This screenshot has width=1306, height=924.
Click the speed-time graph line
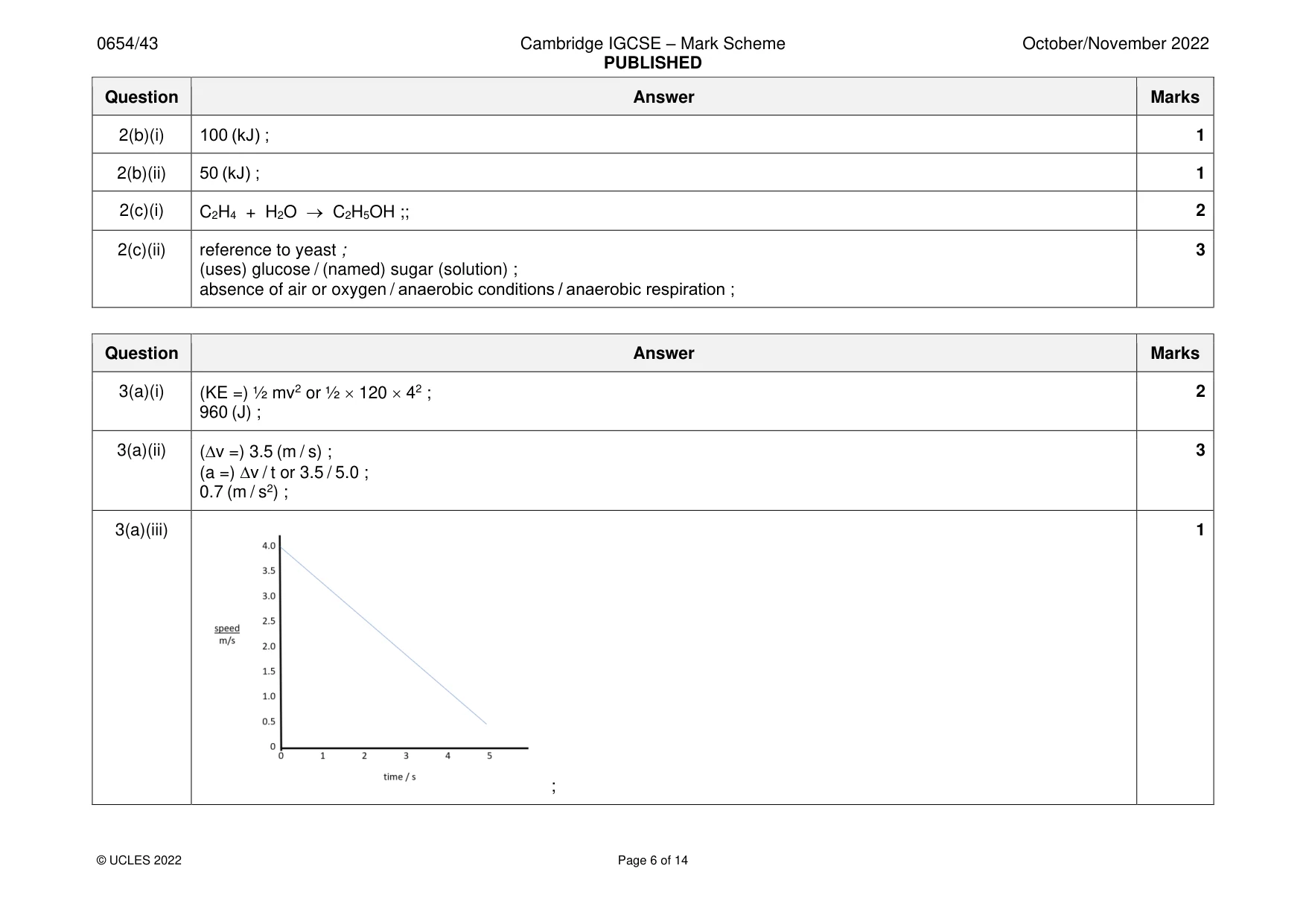tap(383, 635)
